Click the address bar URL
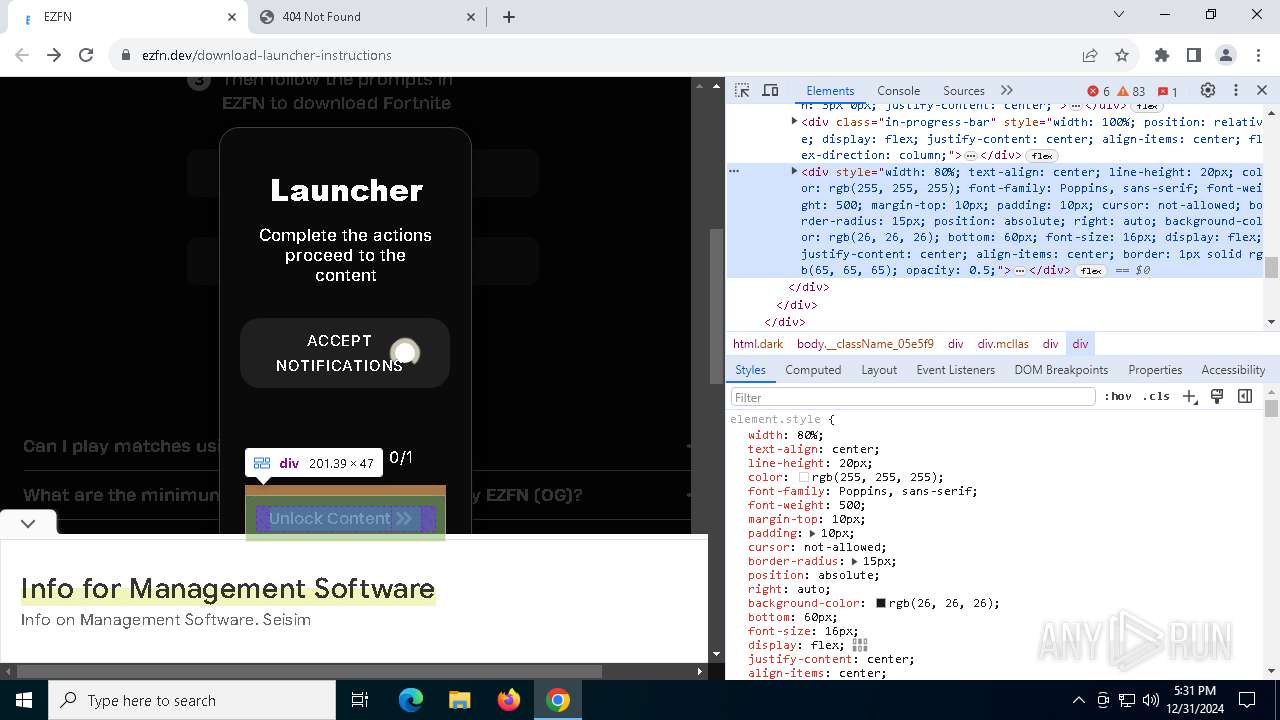 click(x=266, y=55)
